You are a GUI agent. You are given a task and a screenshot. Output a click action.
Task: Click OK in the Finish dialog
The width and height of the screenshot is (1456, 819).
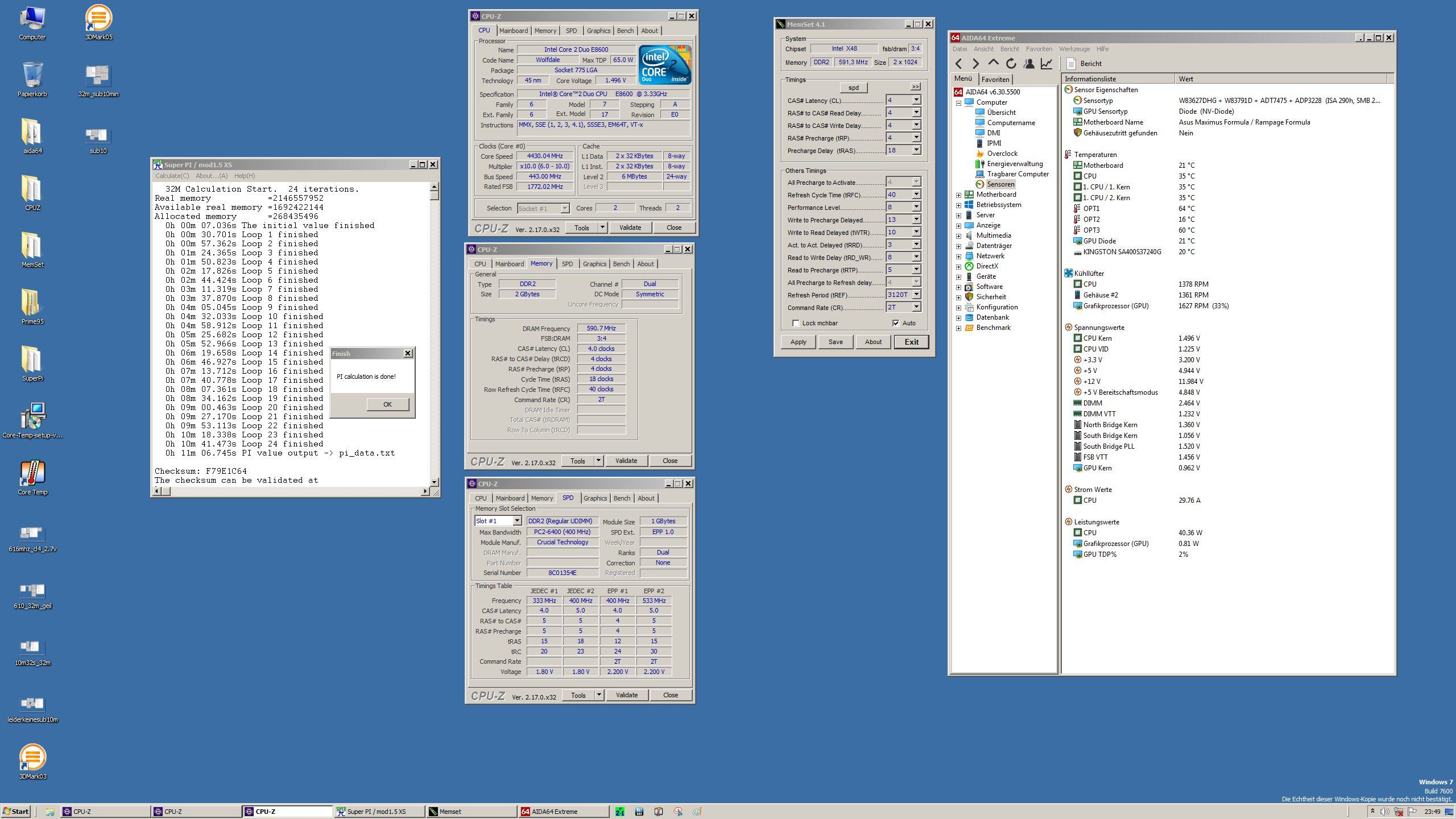point(387,404)
